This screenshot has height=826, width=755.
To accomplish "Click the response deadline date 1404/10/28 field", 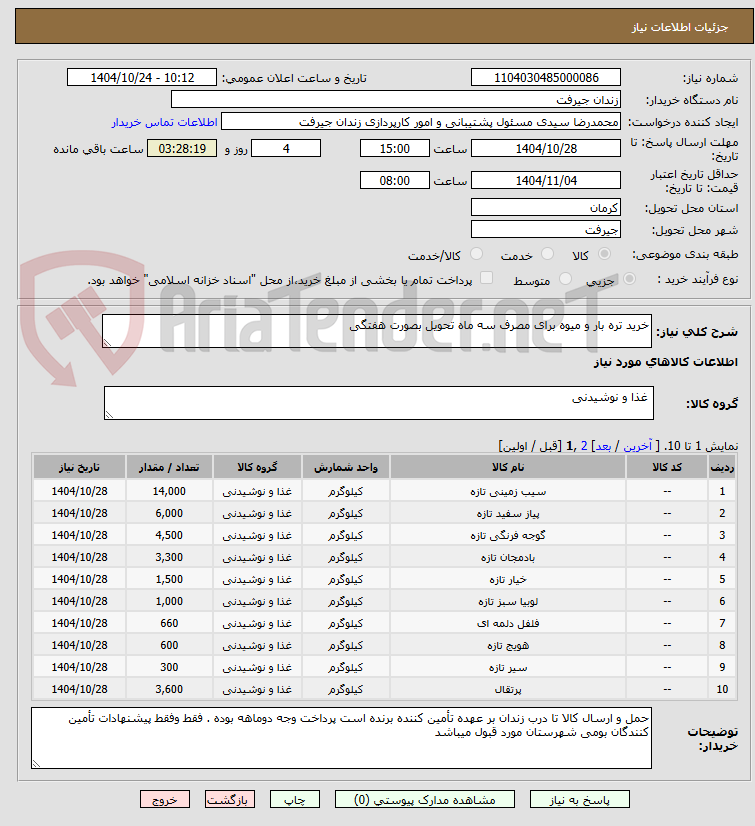I will tap(546, 149).
